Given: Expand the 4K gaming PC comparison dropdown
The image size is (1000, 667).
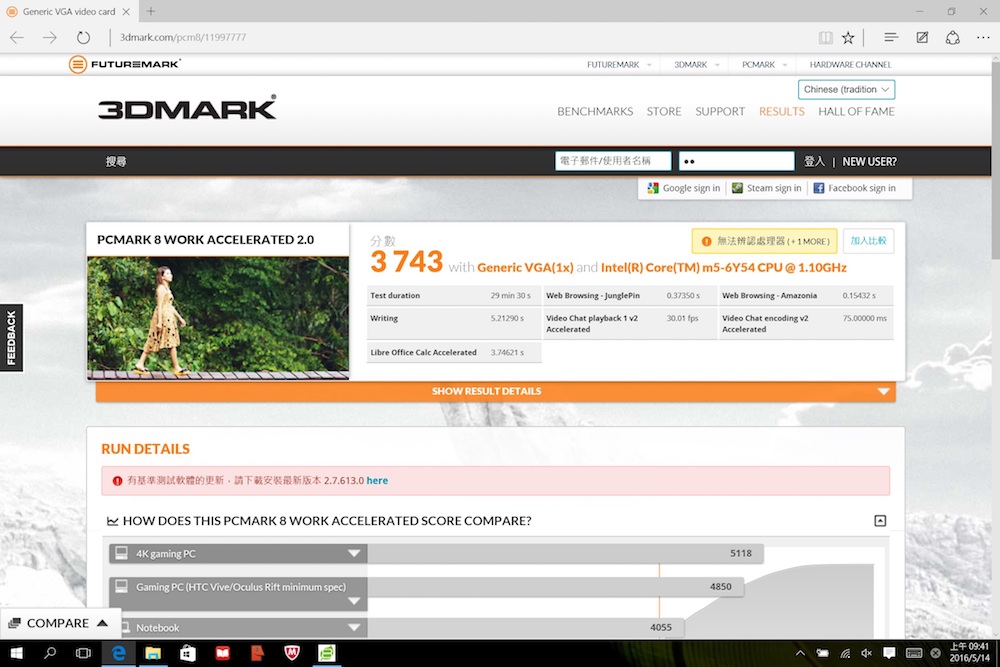Looking at the screenshot, I should point(354,553).
